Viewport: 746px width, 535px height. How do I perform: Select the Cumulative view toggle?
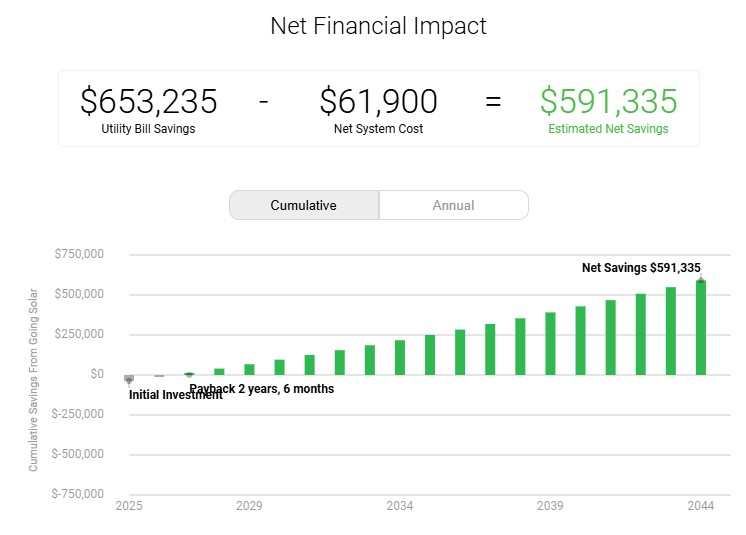pyautogui.click(x=304, y=205)
